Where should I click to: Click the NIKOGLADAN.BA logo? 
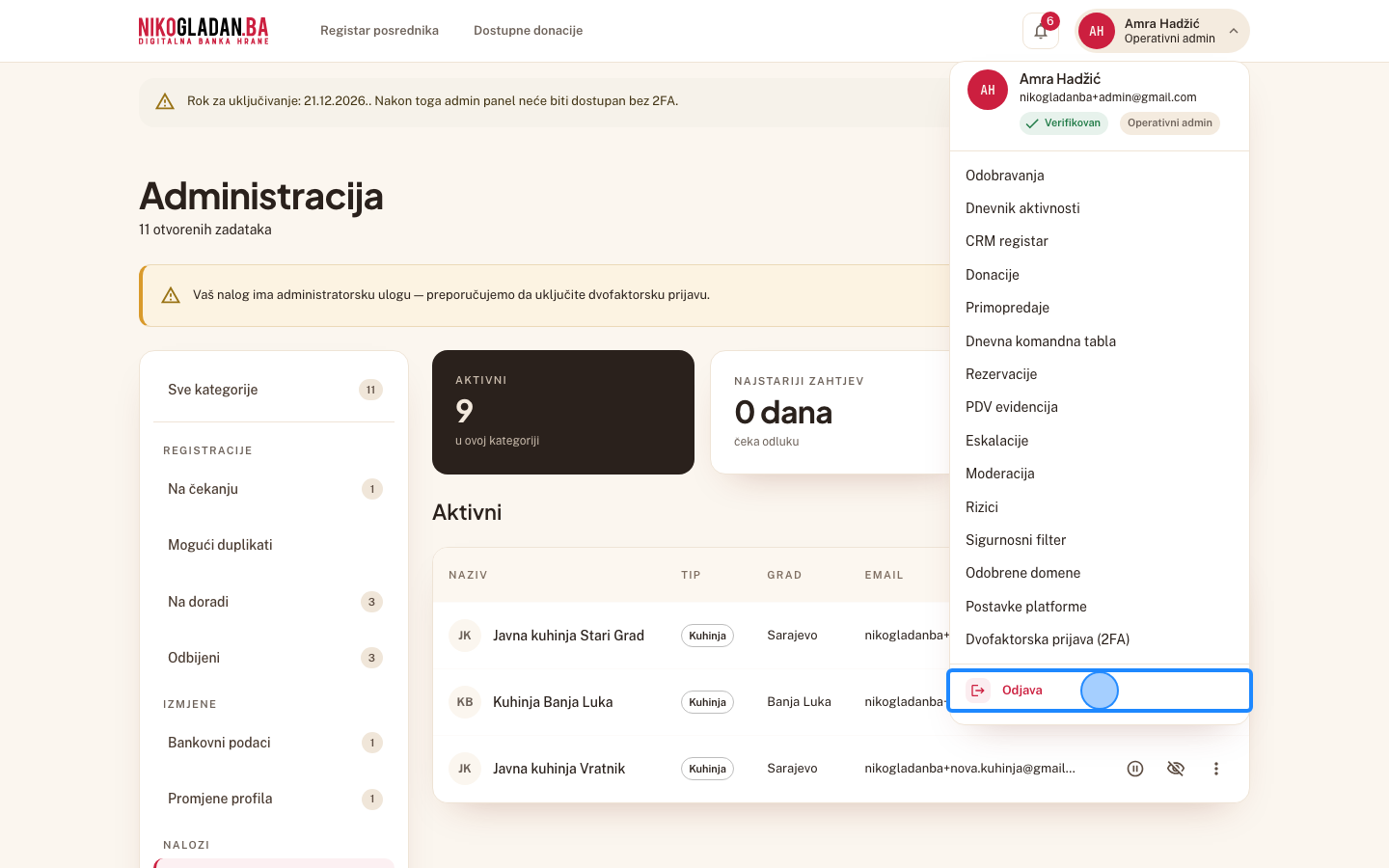coord(204,31)
